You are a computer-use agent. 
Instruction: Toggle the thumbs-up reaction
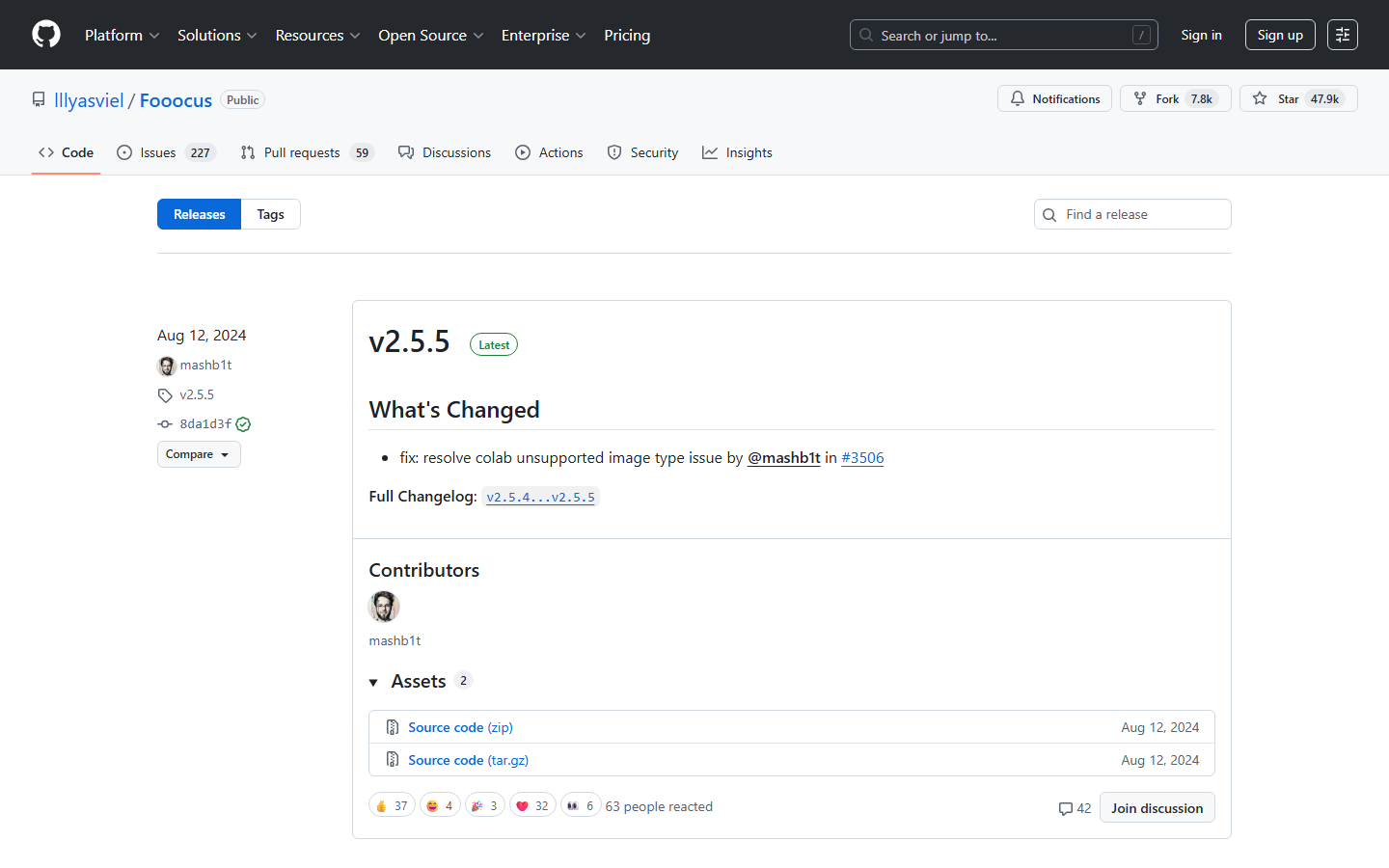coord(392,803)
